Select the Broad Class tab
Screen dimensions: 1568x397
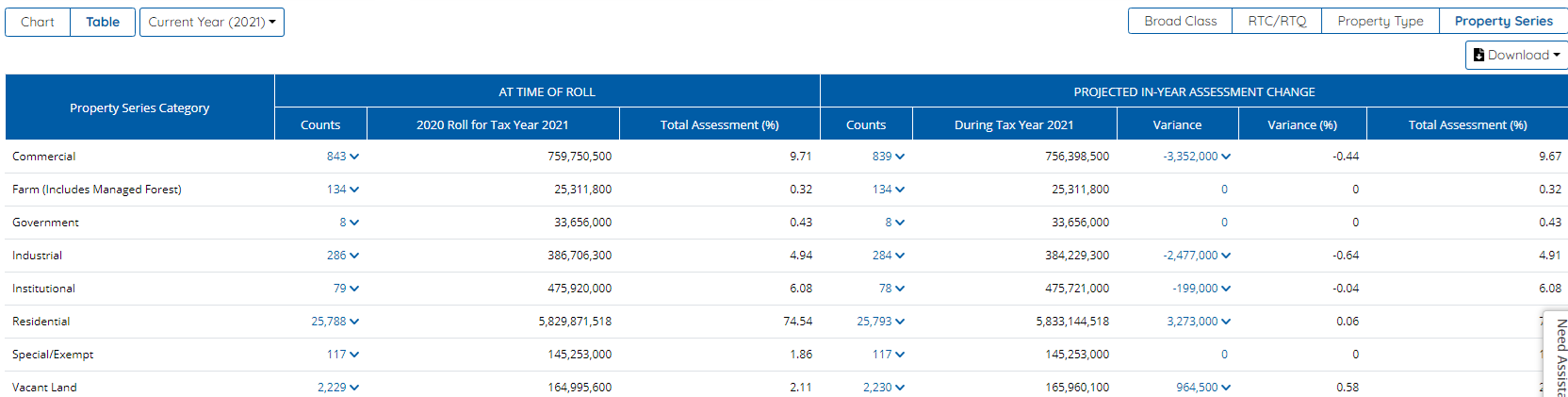[1180, 21]
